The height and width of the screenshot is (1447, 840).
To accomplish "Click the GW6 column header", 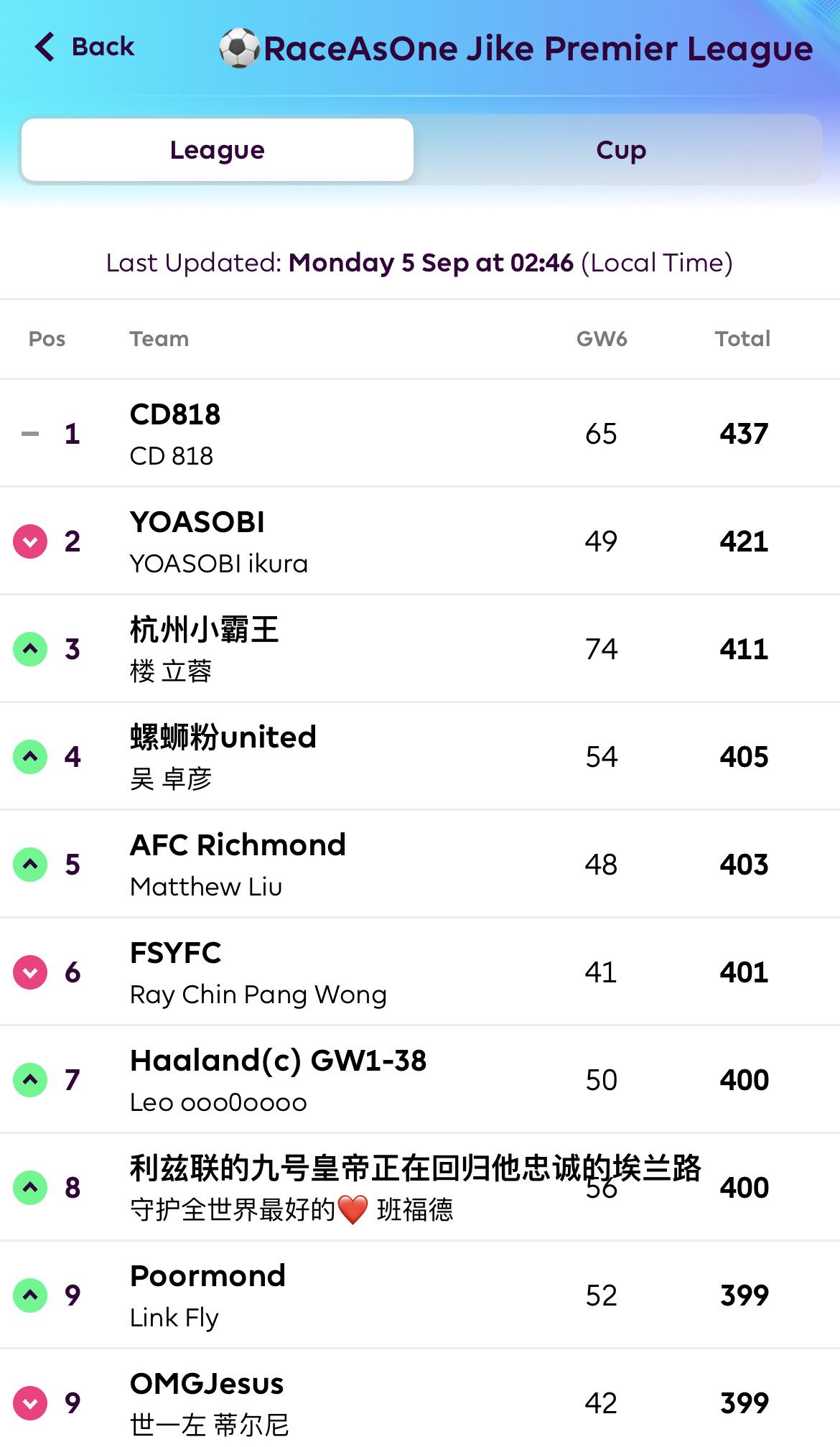I will pyautogui.click(x=602, y=339).
